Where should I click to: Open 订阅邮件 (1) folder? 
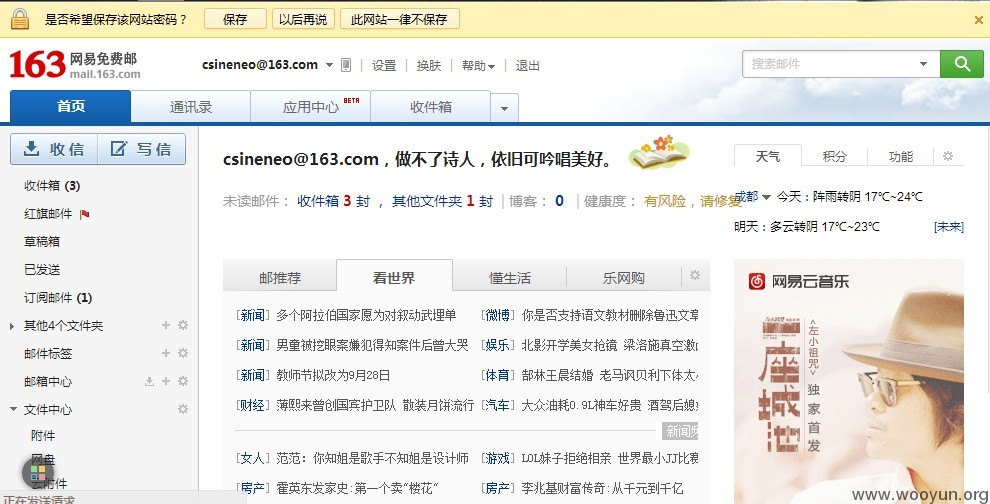[58, 297]
